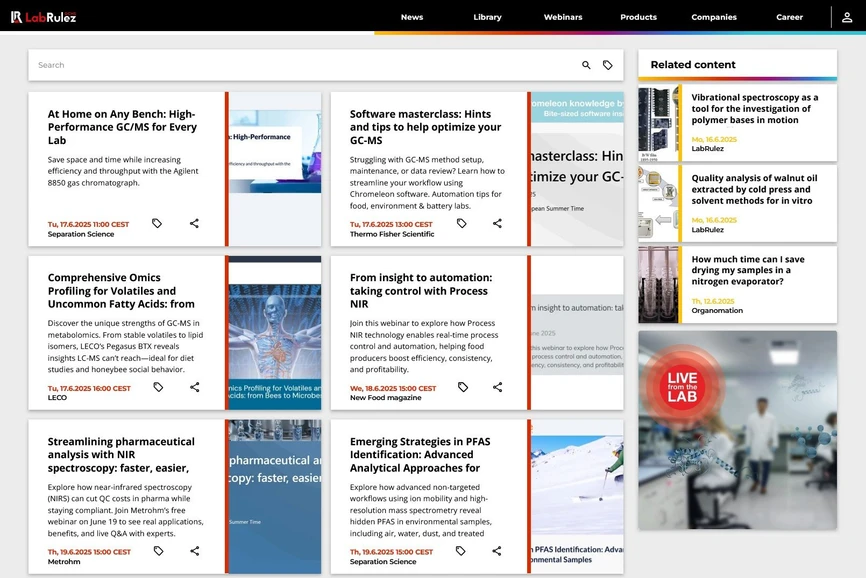866x578 pixels.
Task: Open the Library menu
Action: click(x=488, y=17)
